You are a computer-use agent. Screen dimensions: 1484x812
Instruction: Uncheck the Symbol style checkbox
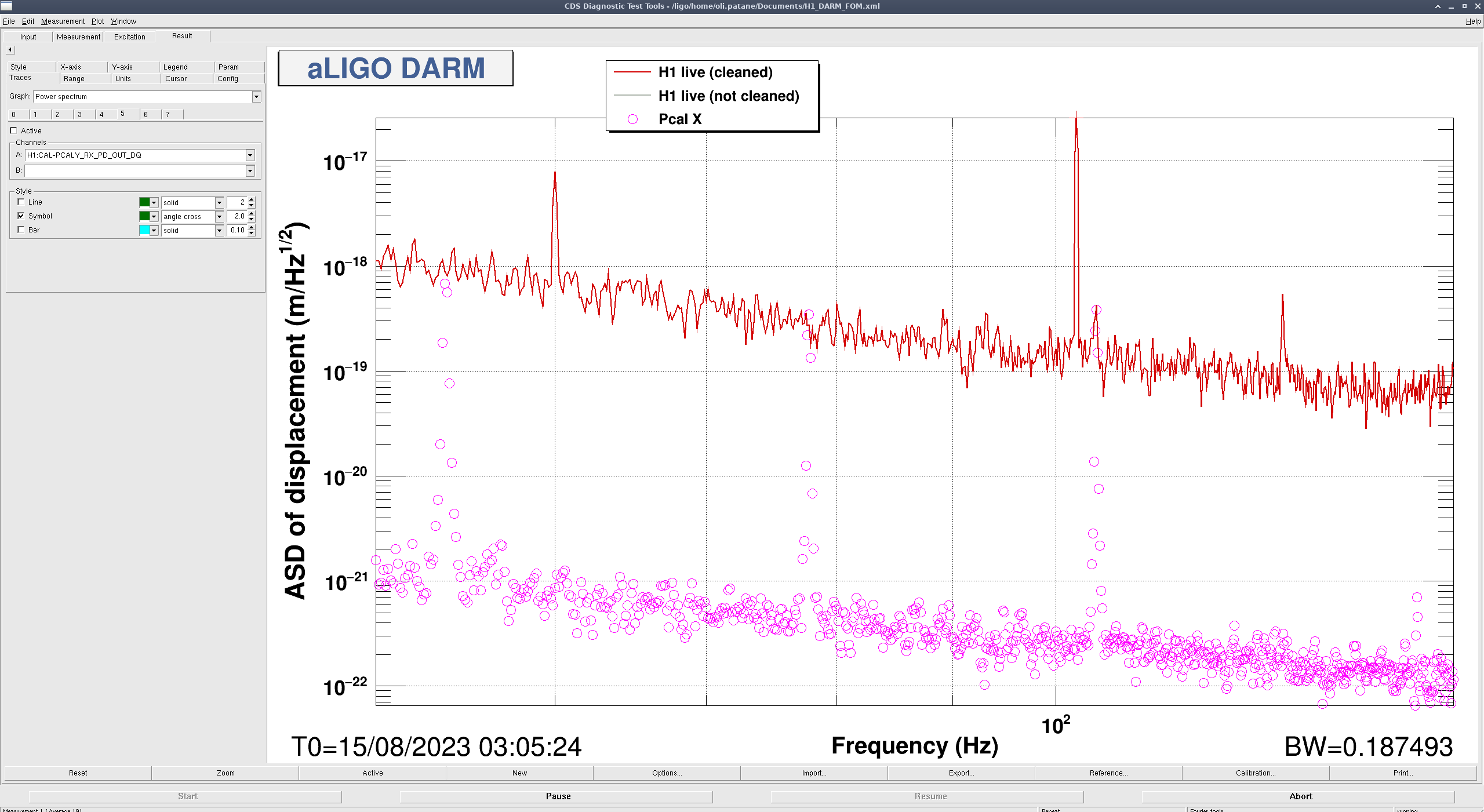point(21,216)
